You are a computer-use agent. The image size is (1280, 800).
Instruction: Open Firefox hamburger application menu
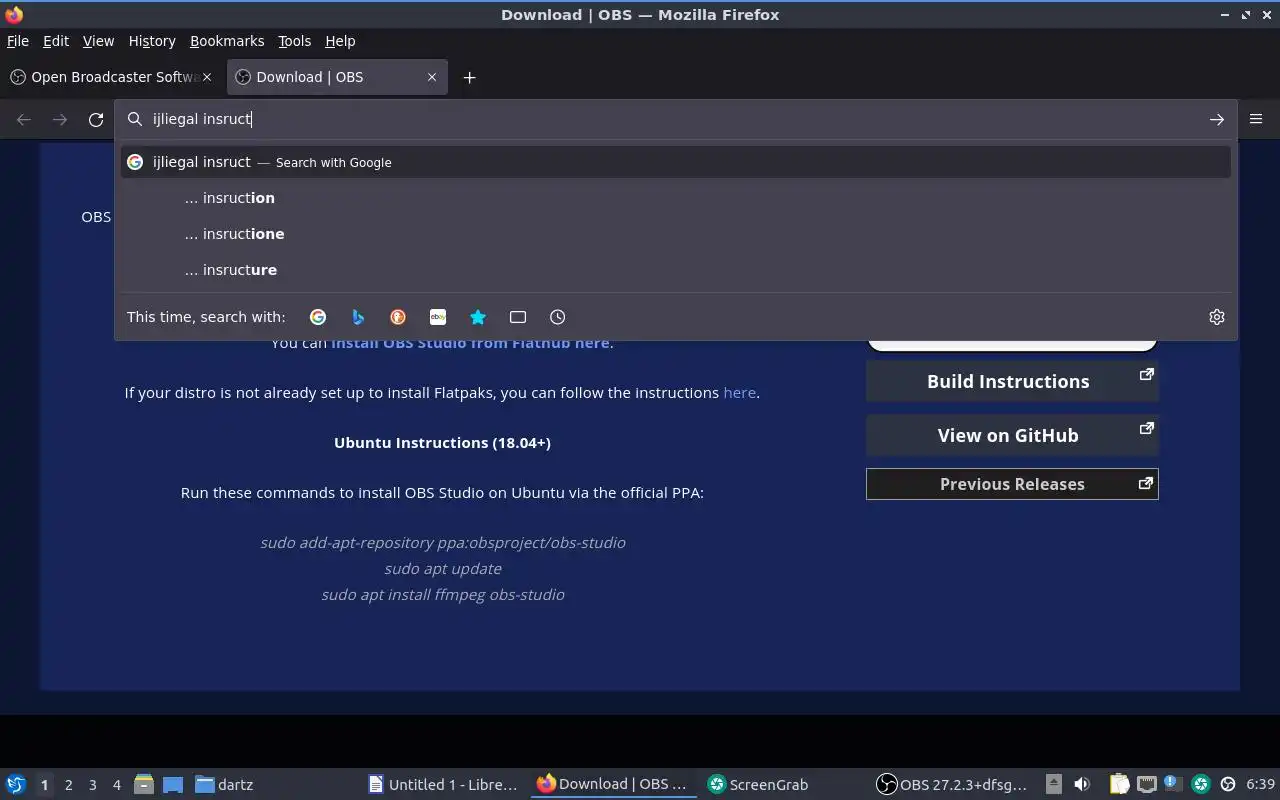pyautogui.click(x=1256, y=119)
